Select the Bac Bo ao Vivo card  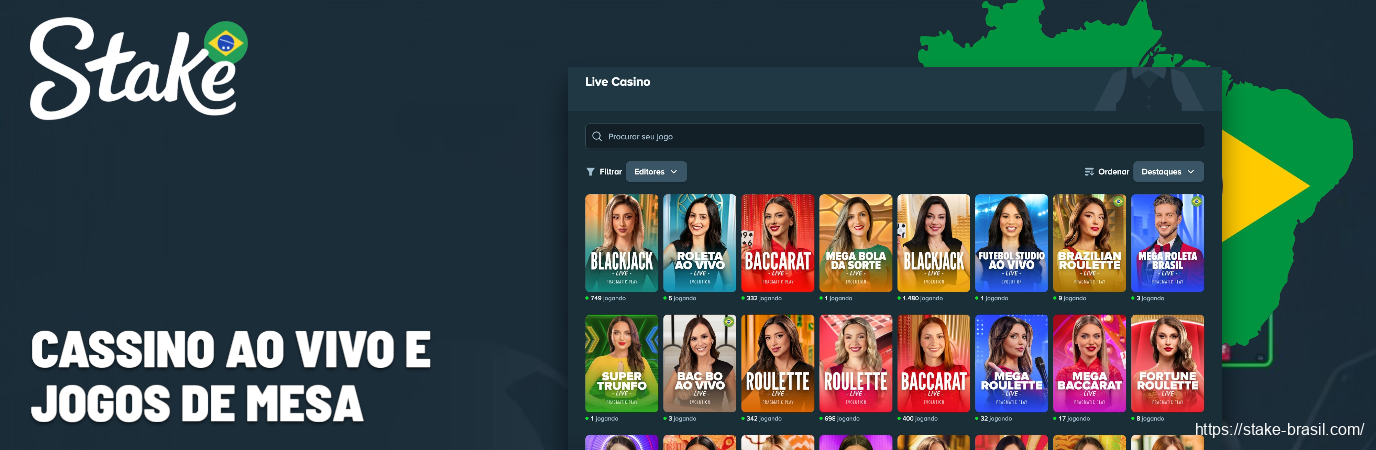[x=699, y=363]
